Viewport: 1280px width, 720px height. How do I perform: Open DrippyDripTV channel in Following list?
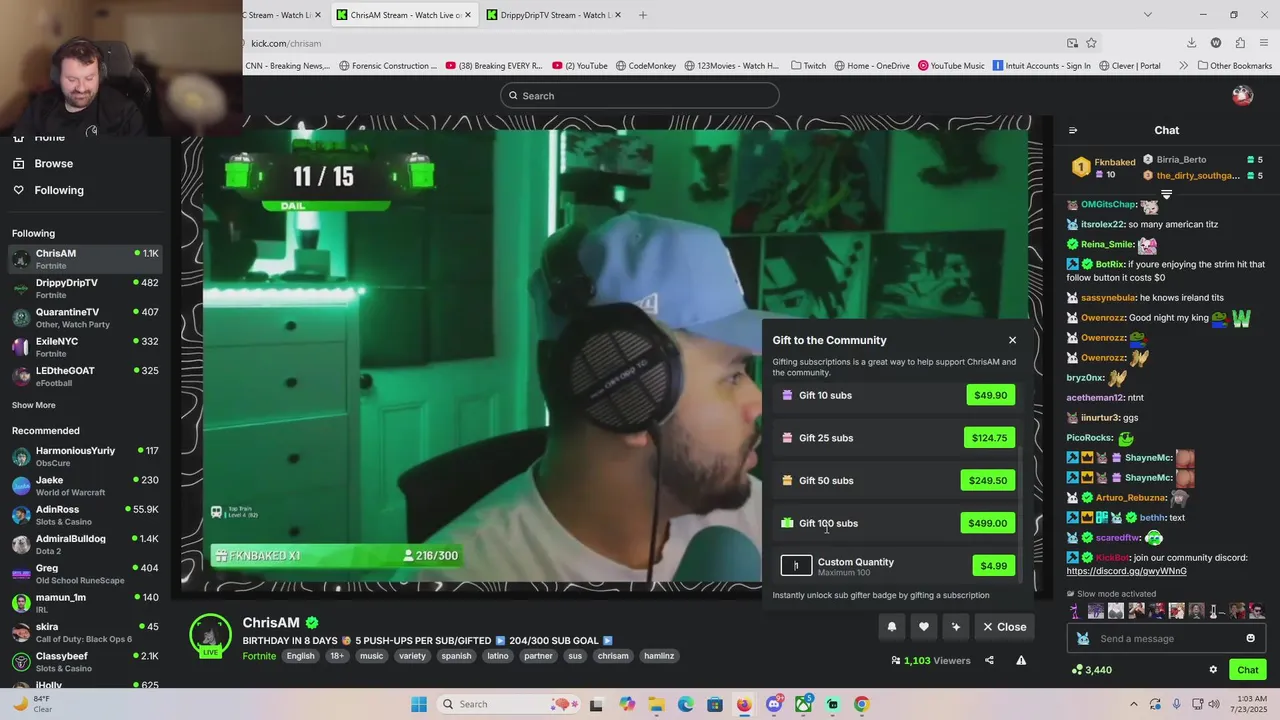(x=84, y=288)
